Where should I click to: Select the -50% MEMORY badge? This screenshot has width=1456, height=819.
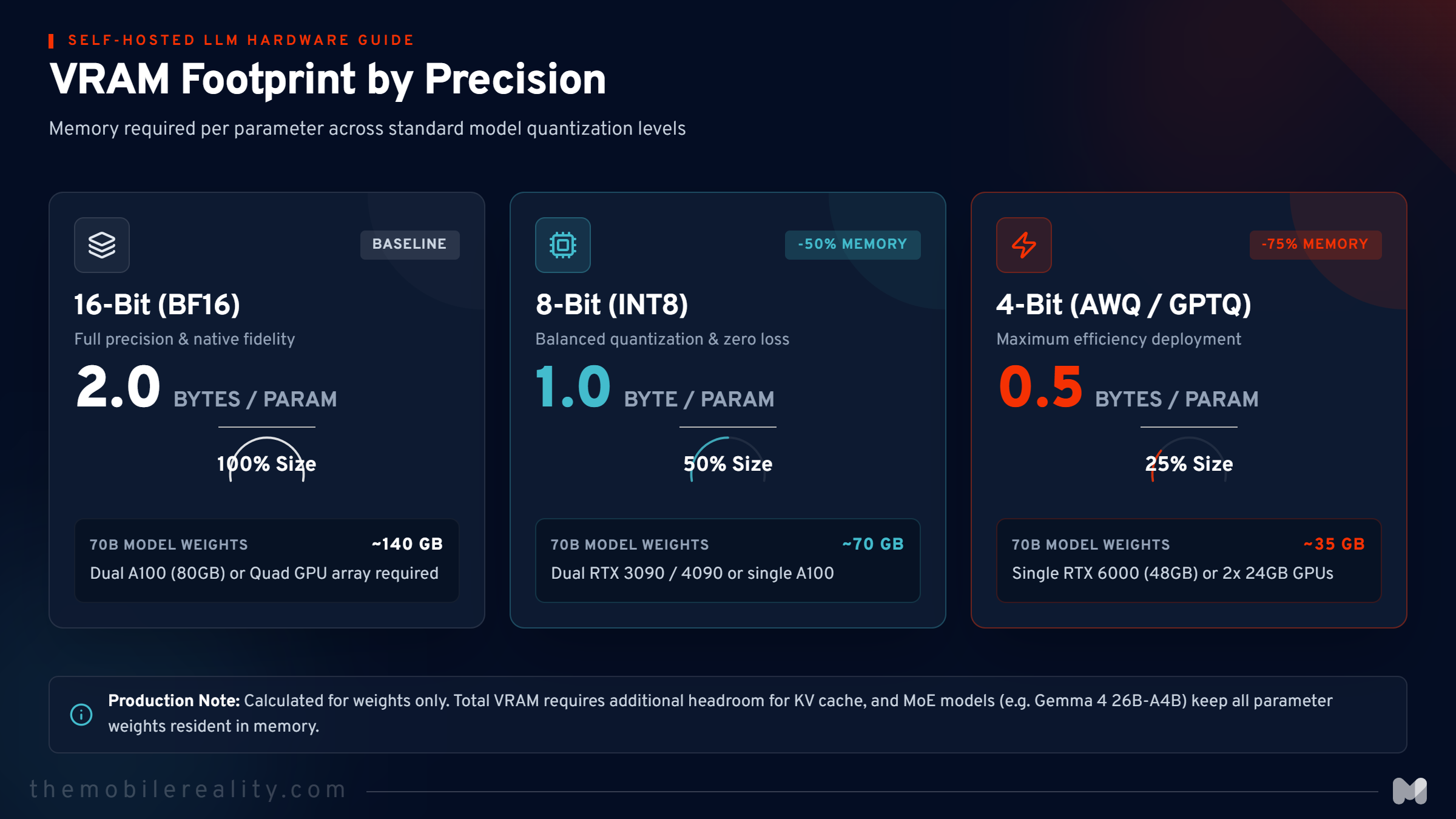coord(853,244)
